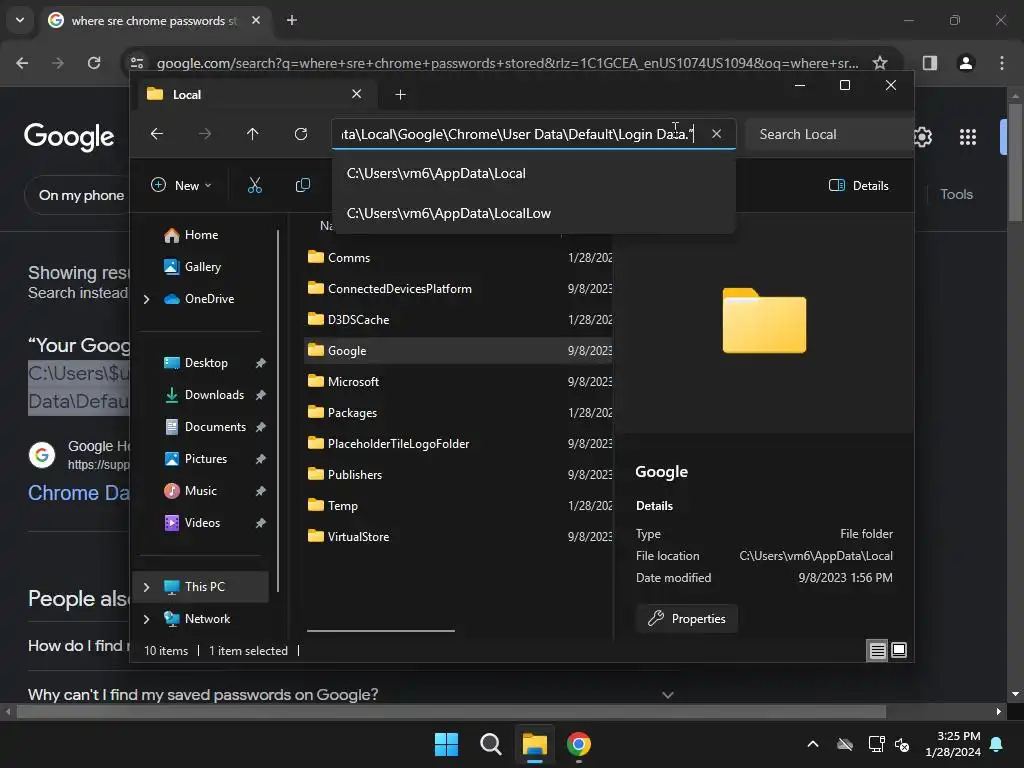The width and height of the screenshot is (1024, 768).
Task: Select Network in navigation pane
Action: 207,618
